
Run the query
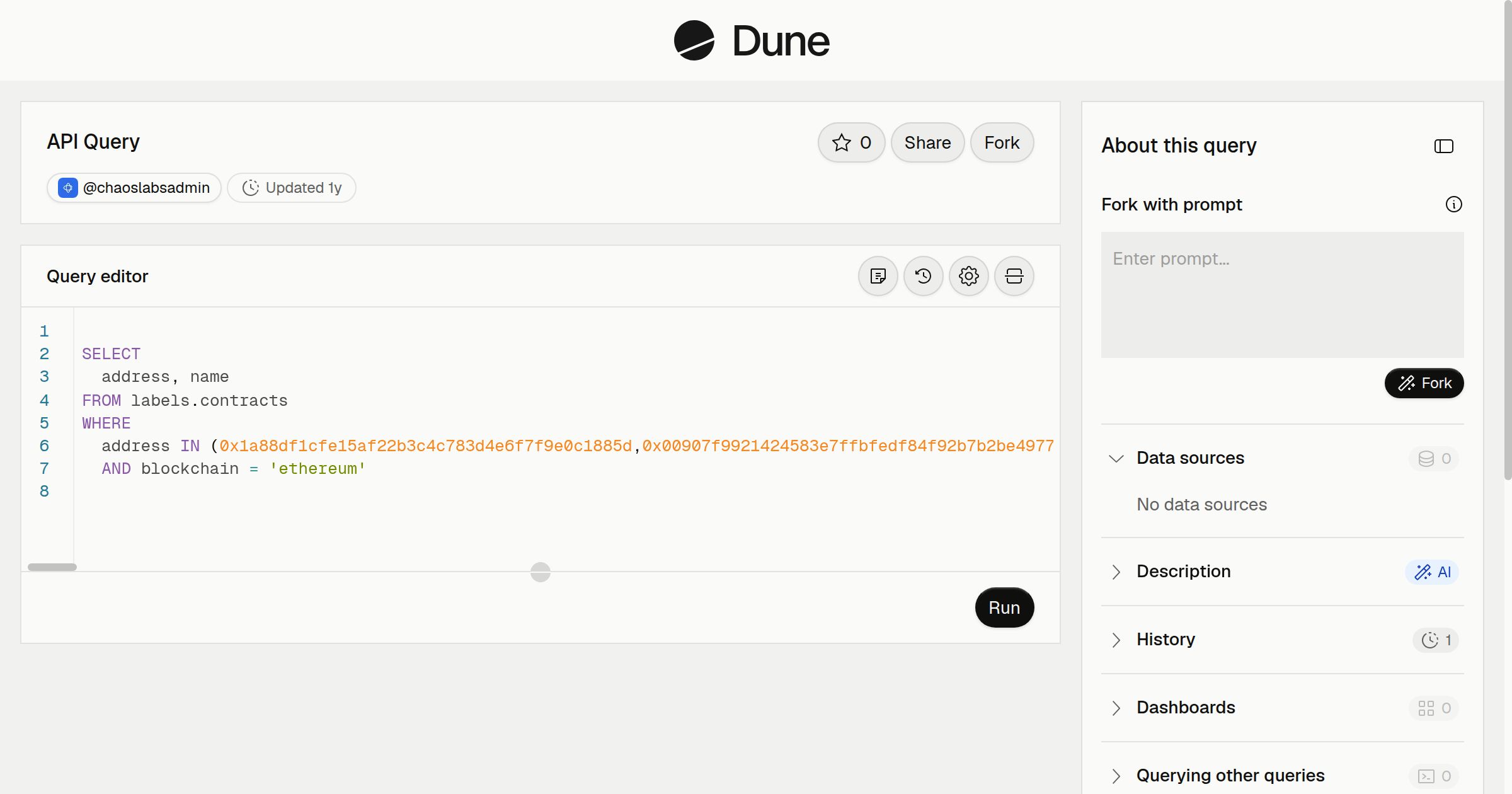point(1004,607)
